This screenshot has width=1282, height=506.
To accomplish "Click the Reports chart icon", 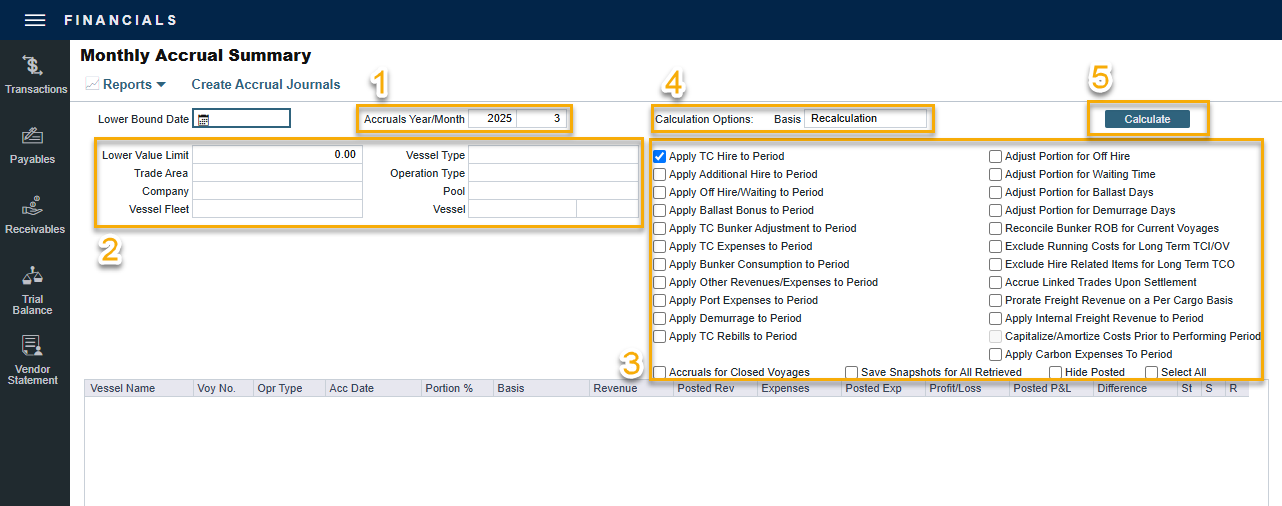I will coord(92,85).
